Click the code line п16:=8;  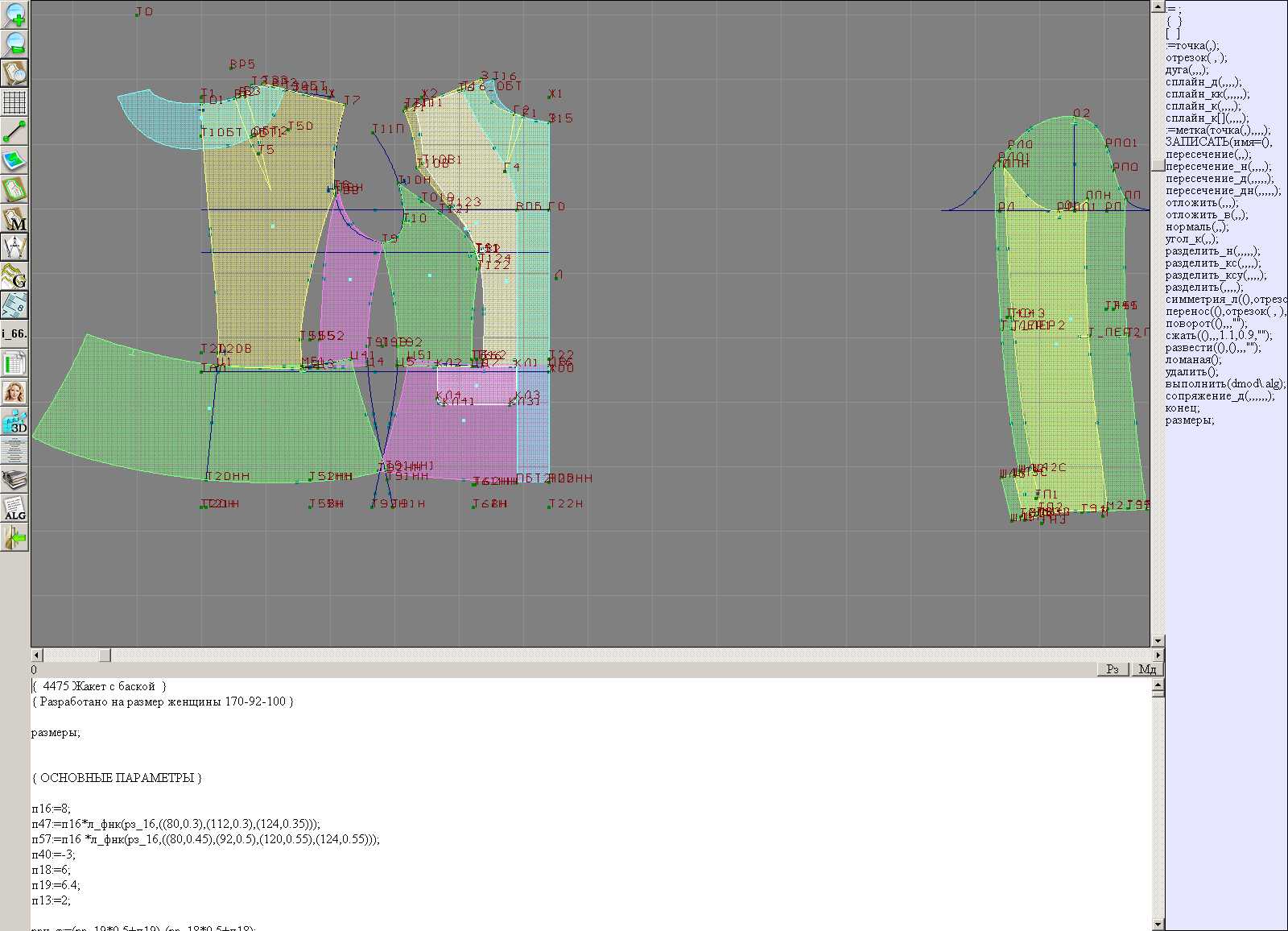click(x=52, y=809)
